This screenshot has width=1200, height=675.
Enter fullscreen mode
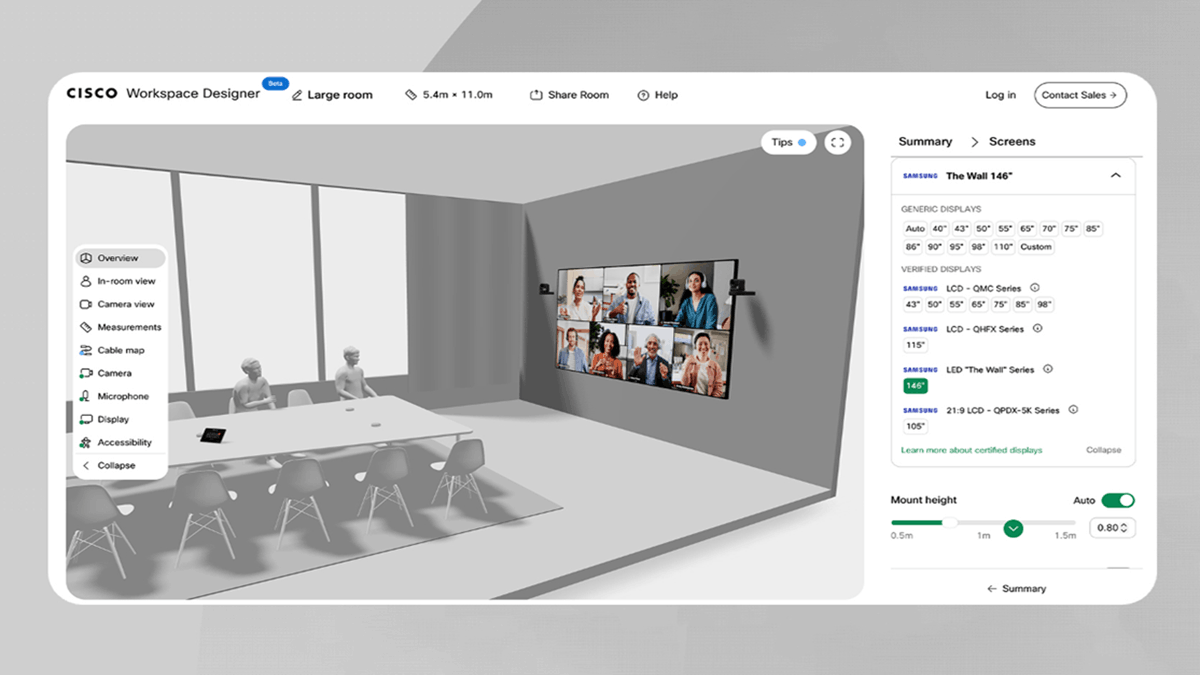pos(838,142)
